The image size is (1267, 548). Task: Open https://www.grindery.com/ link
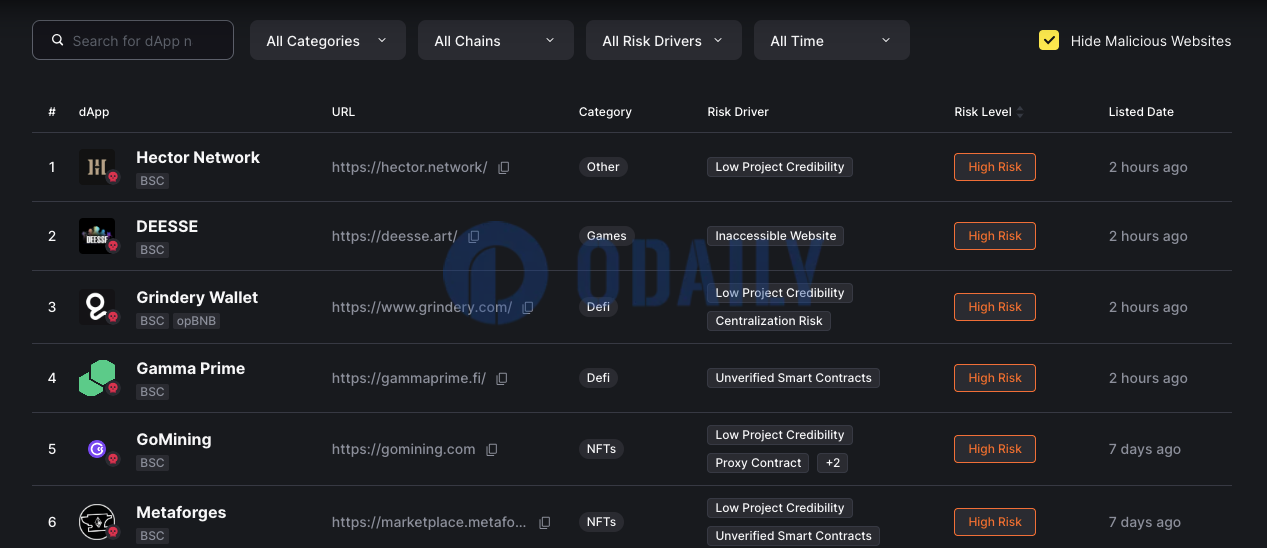coord(422,307)
